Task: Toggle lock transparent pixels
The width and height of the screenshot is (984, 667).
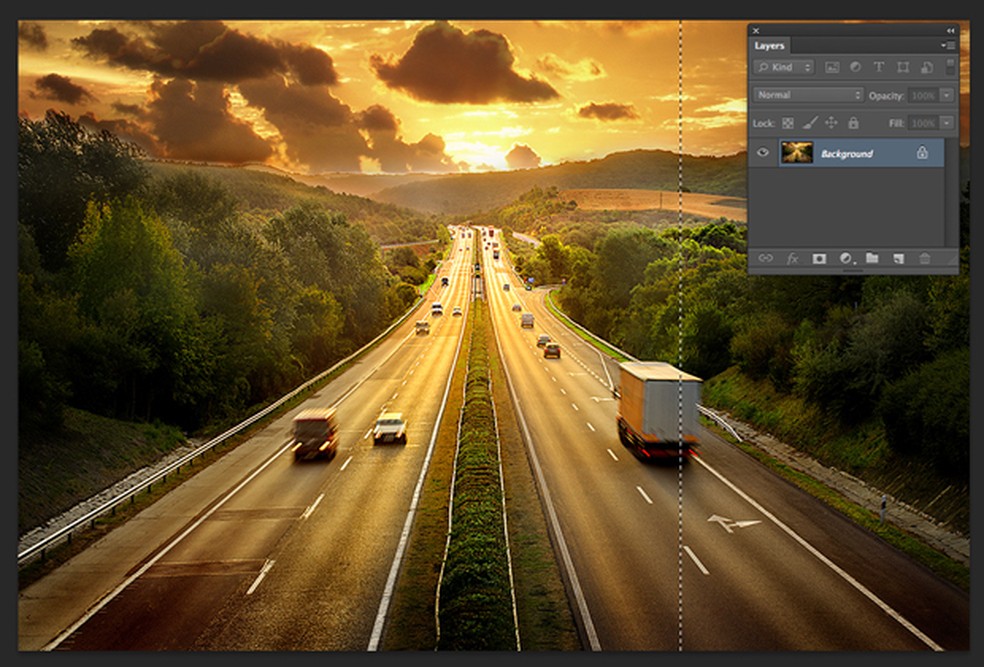Action: (788, 122)
